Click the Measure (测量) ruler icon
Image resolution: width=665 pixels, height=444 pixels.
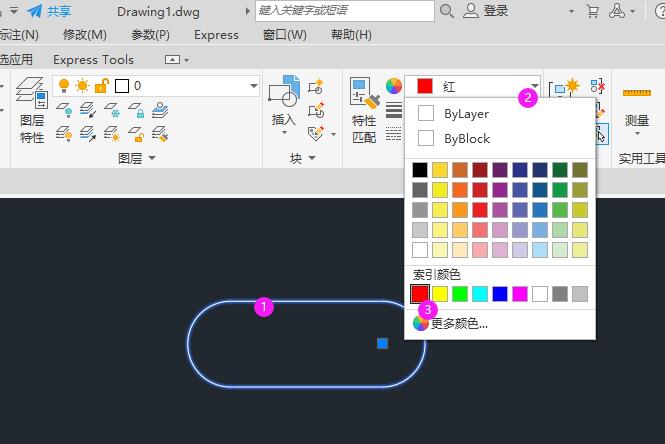point(637,92)
